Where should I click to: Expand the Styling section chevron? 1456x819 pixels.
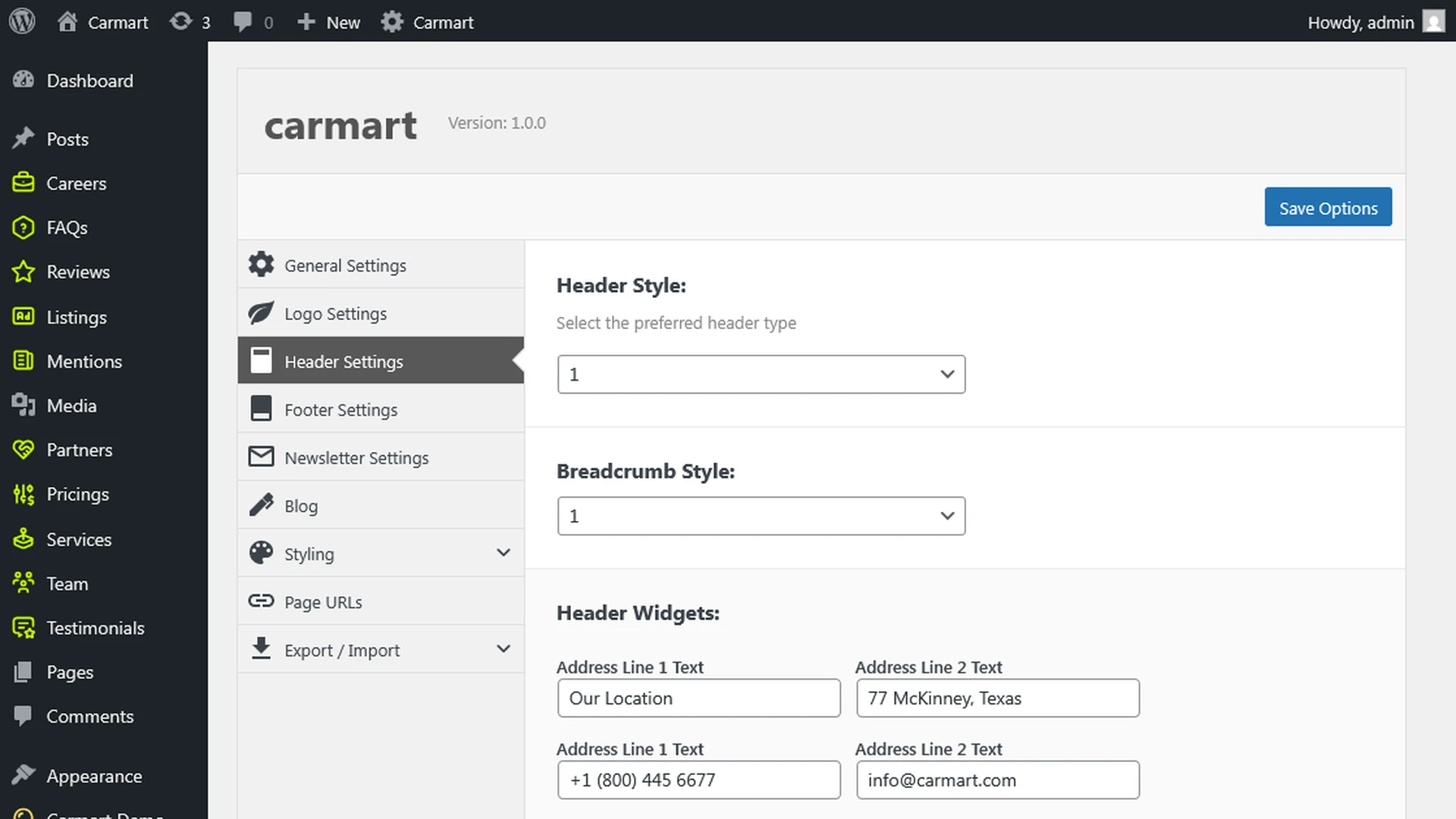coord(503,553)
